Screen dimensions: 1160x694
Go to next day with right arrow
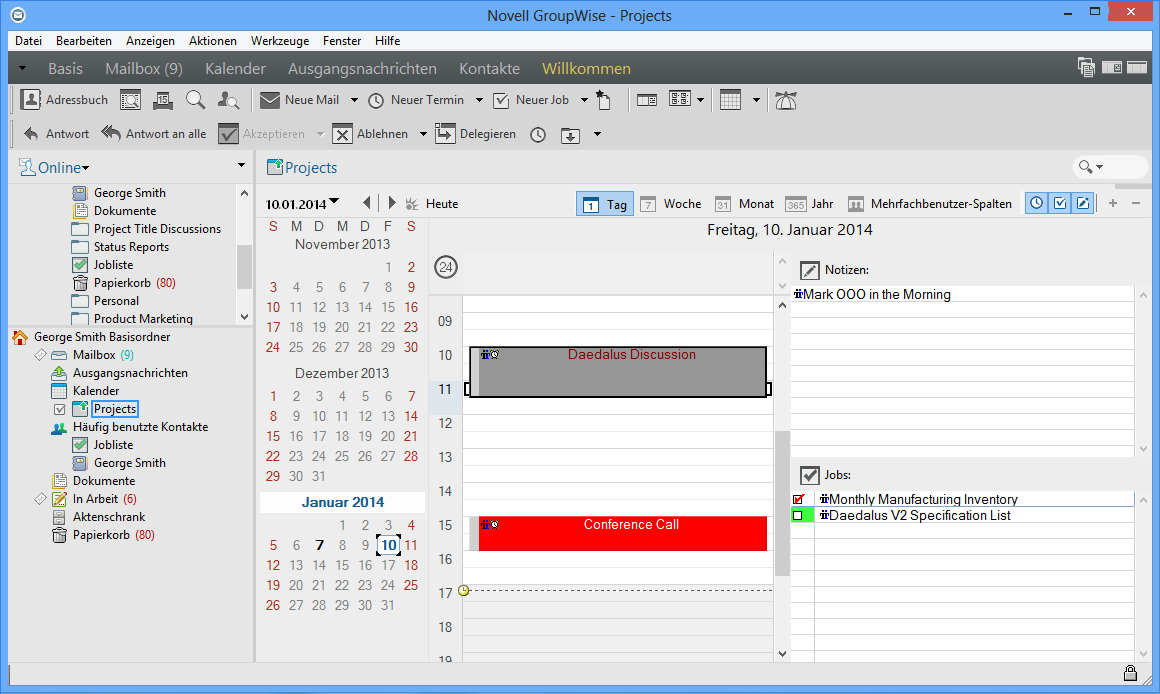click(x=392, y=203)
